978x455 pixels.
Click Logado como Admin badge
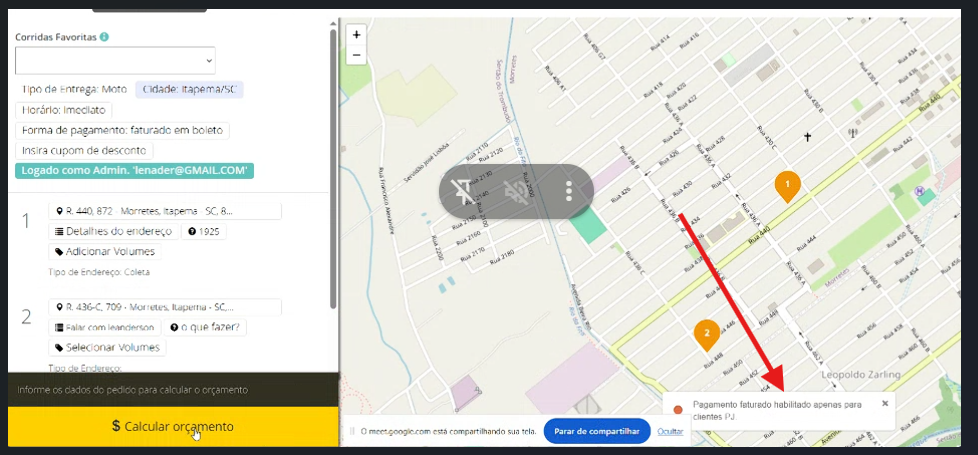tap(134, 171)
